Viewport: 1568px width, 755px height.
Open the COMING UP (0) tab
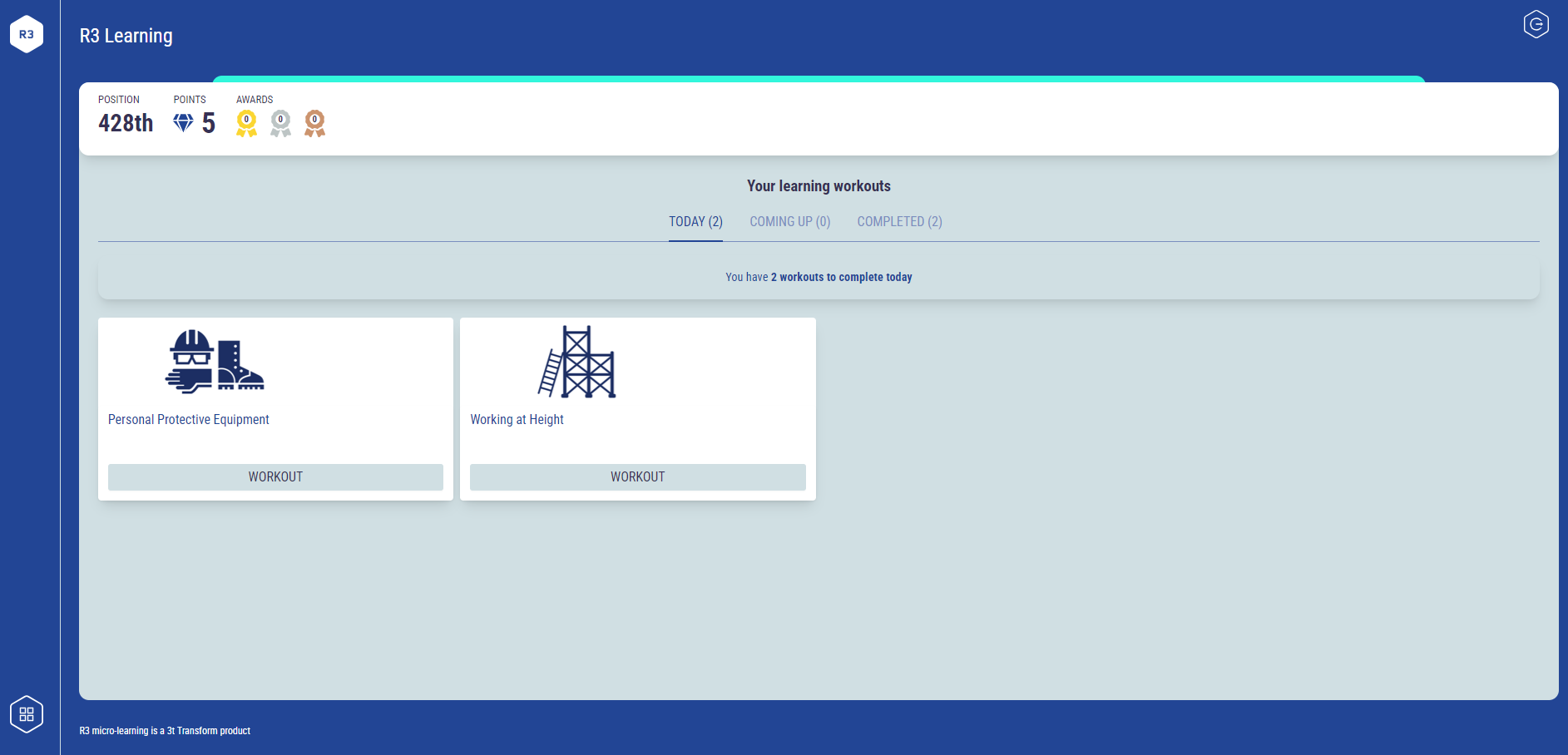point(789,222)
